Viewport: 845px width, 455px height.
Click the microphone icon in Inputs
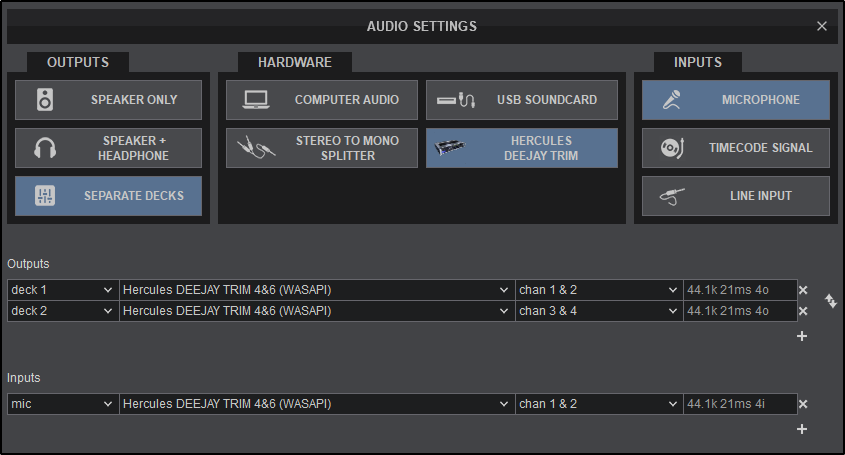(x=670, y=100)
